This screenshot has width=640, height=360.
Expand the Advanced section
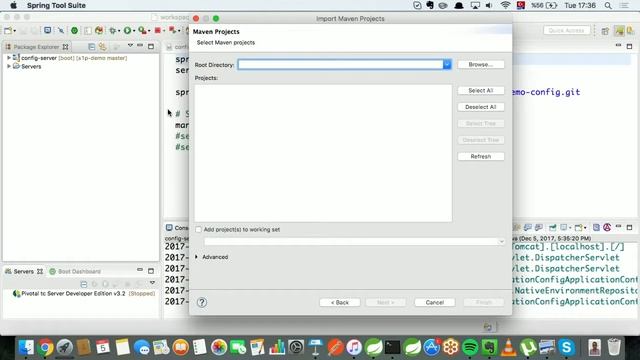[x=196, y=257]
